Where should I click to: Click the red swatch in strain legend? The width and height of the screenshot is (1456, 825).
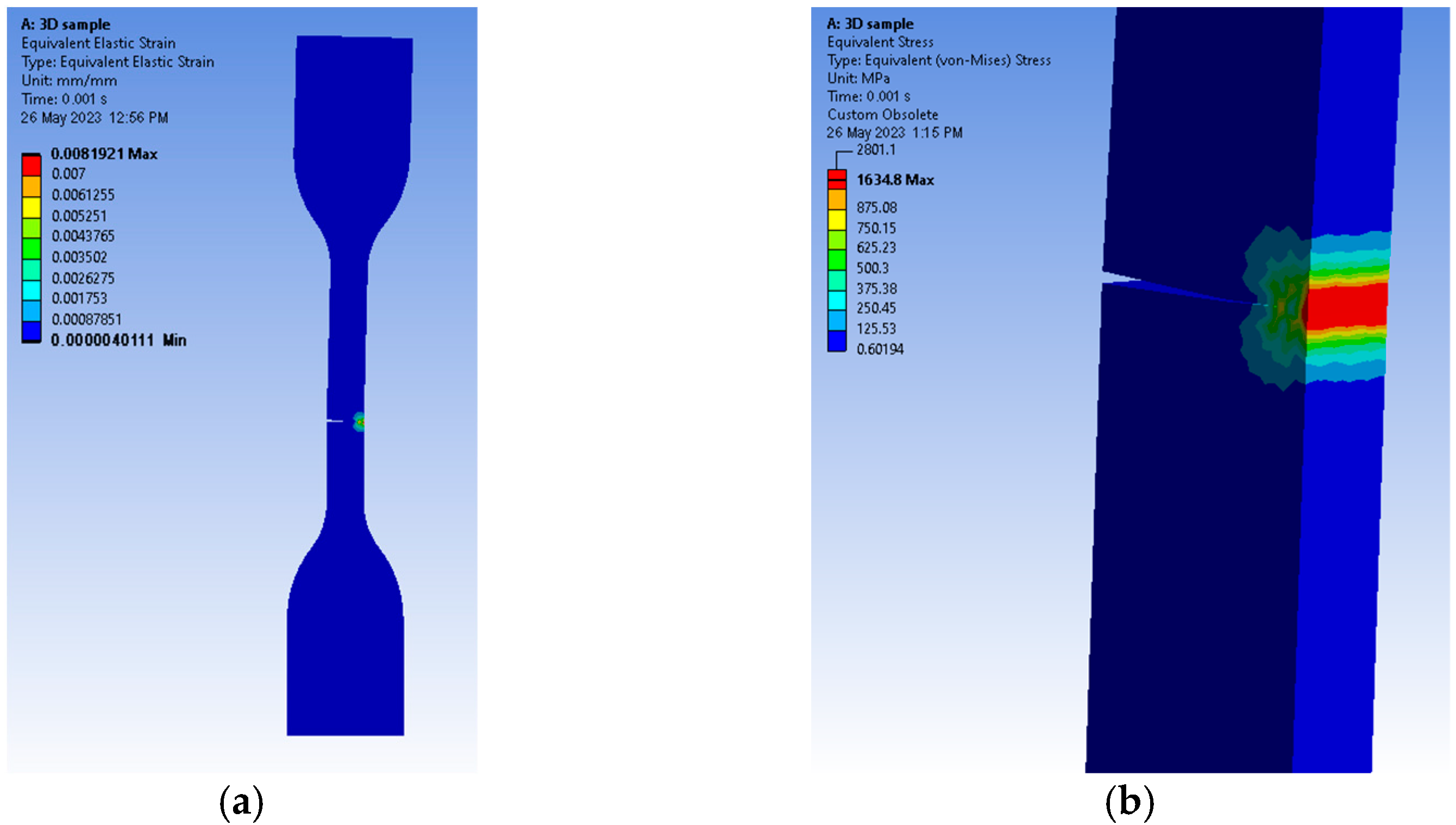pos(31,166)
